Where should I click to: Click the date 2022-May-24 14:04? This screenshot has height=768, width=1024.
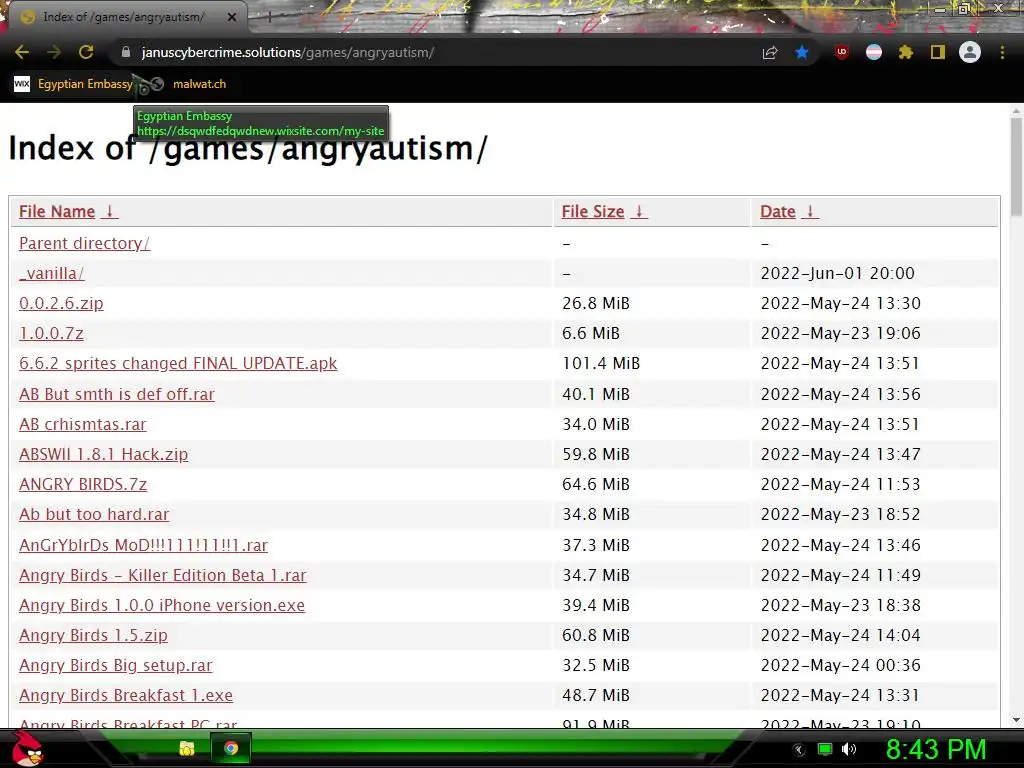(840, 635)
